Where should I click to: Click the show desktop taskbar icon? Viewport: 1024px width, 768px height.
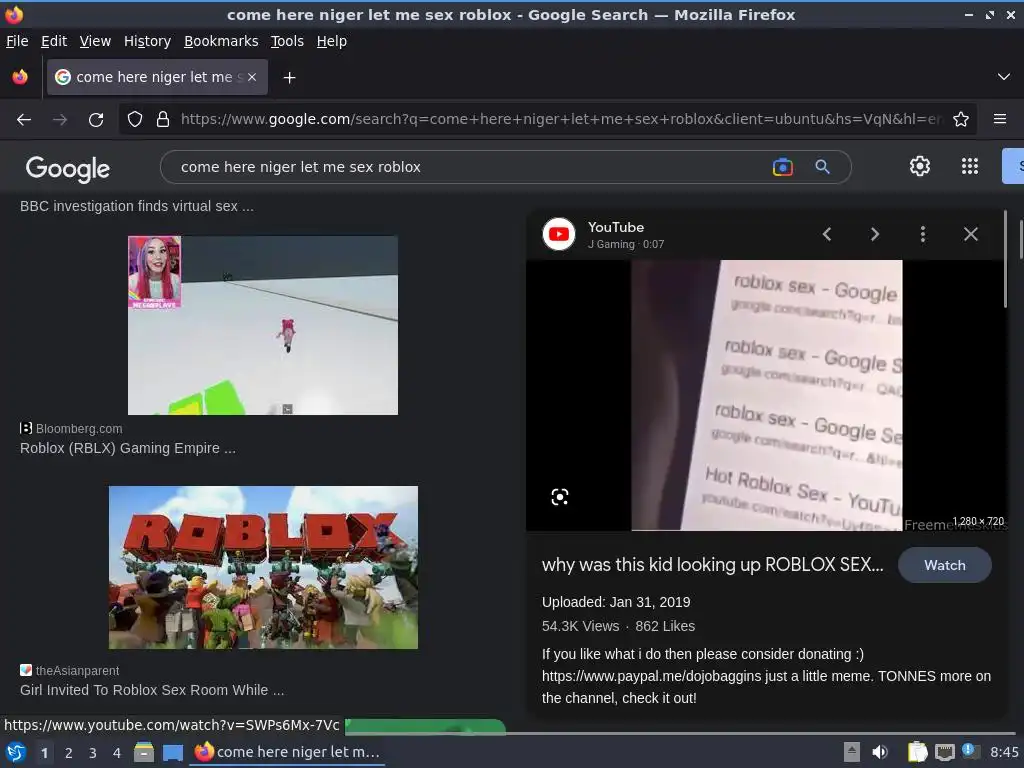pos(173,753)
